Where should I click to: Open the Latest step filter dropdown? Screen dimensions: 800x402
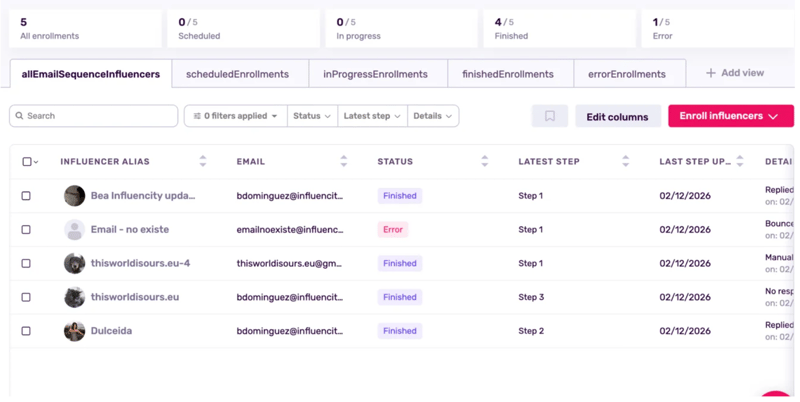click(372, 116)
